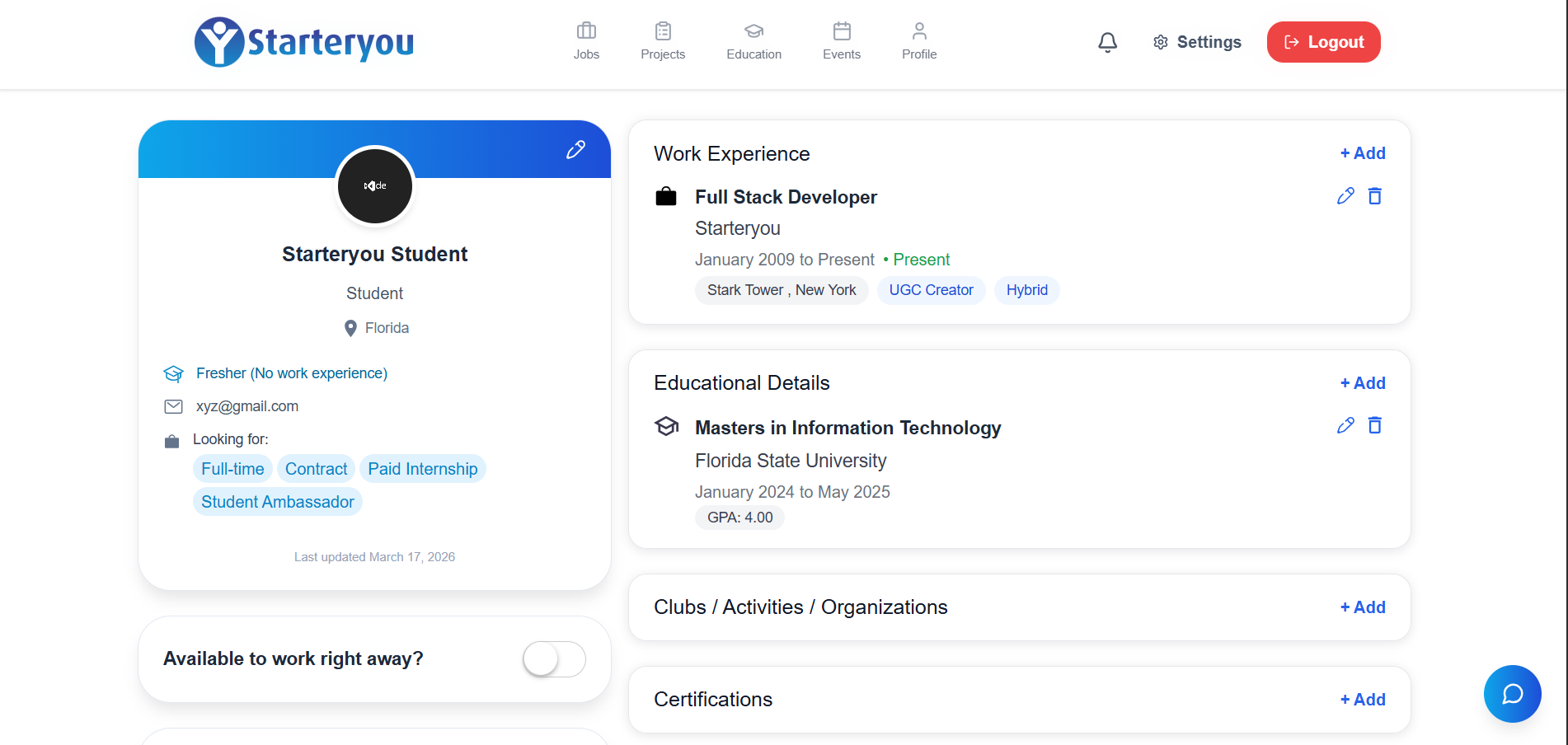Open Settings
This screenshot has height=745, width=1568.
[1197, 42]
